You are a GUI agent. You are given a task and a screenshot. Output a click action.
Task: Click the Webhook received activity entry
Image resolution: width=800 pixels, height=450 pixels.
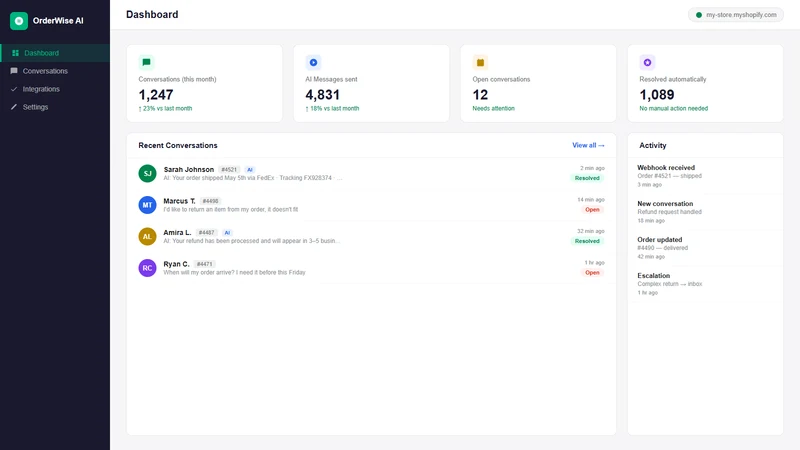(x=706, y=176)
